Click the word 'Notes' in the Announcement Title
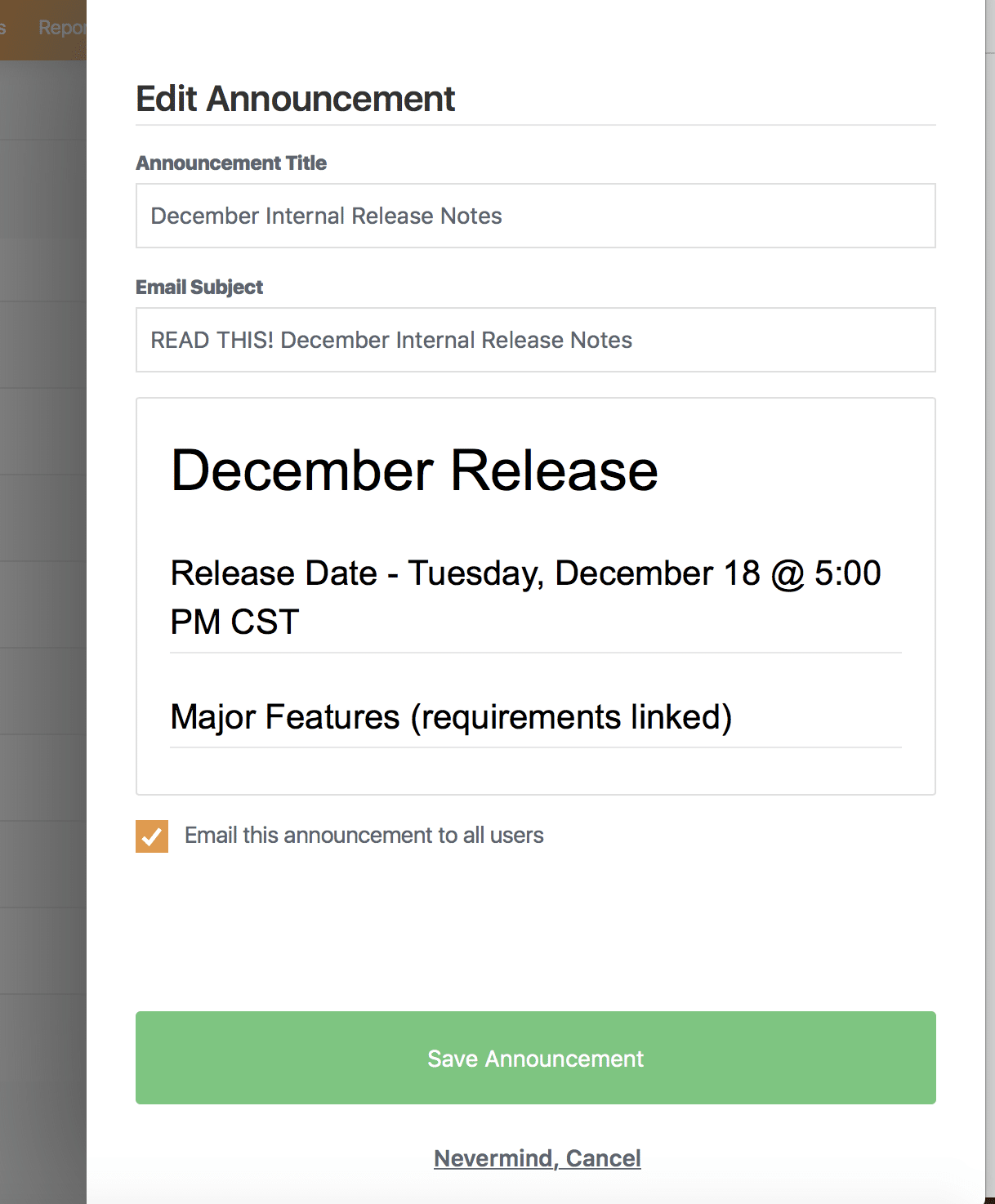 (x=471, y=216)
